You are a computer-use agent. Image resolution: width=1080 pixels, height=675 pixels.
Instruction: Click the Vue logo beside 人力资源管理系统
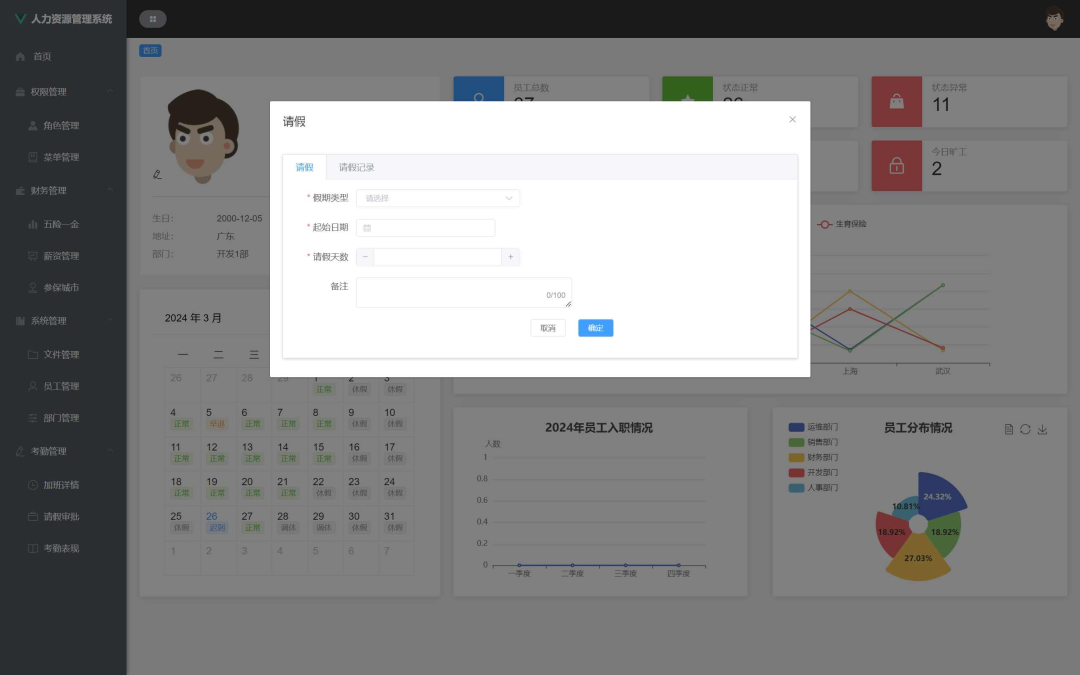point(21,19)
